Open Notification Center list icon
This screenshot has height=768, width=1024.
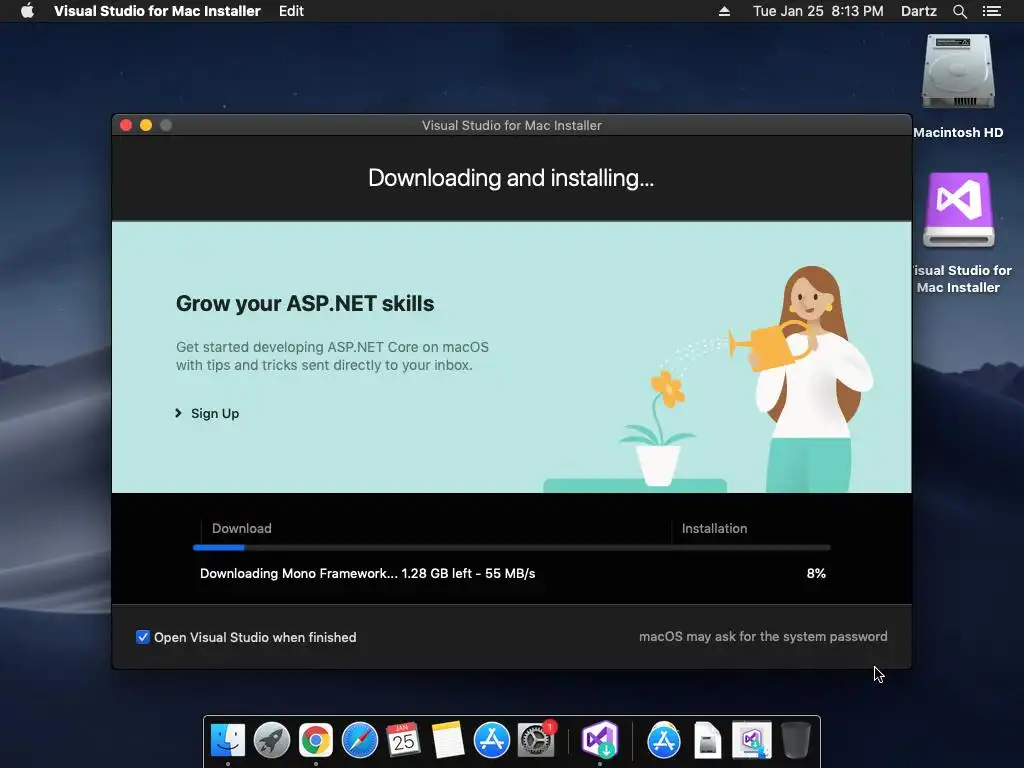point(992,11)
